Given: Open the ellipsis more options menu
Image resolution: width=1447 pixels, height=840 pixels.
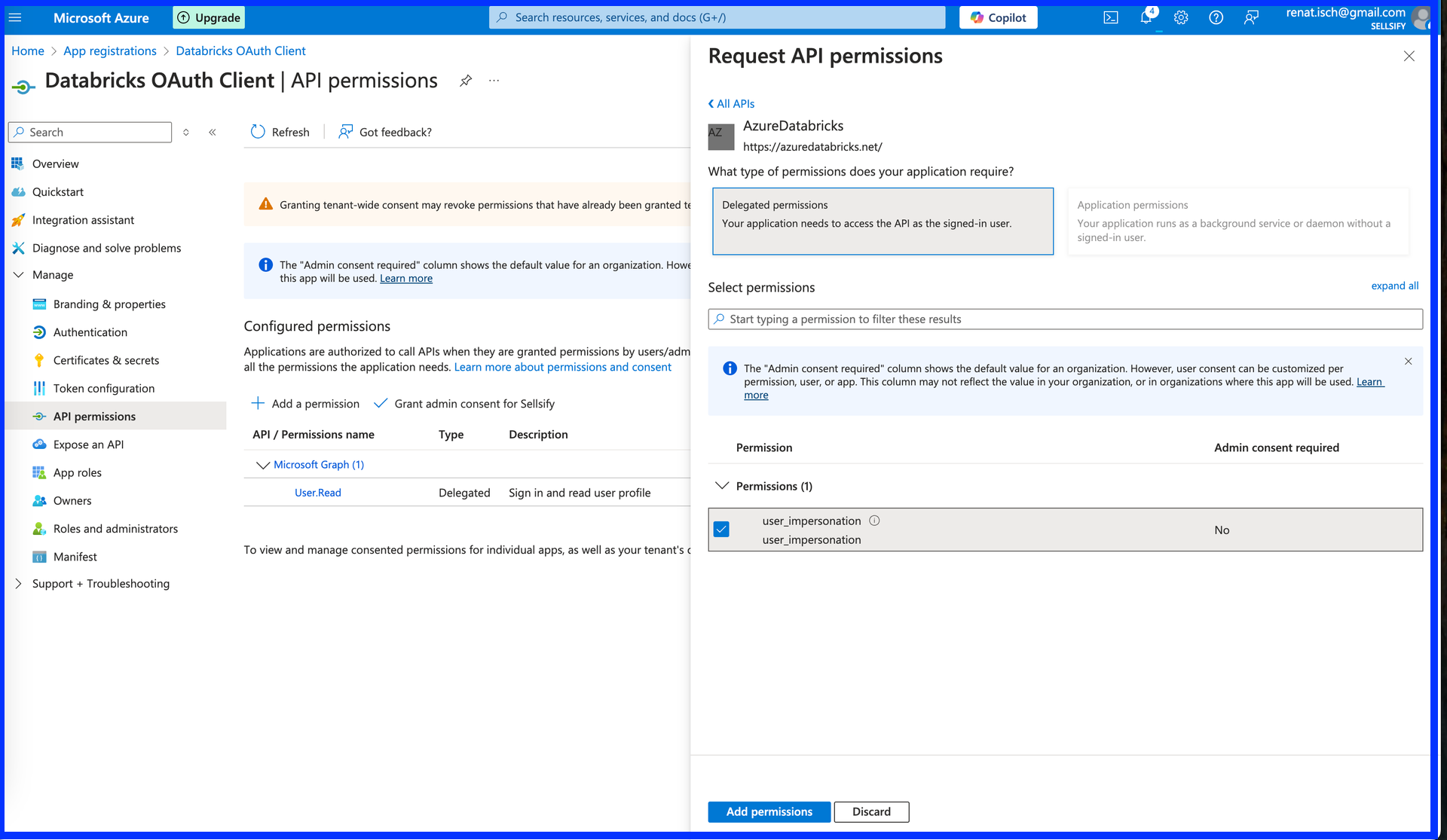Looking at the screenshot, I should (x=494, y=81).
